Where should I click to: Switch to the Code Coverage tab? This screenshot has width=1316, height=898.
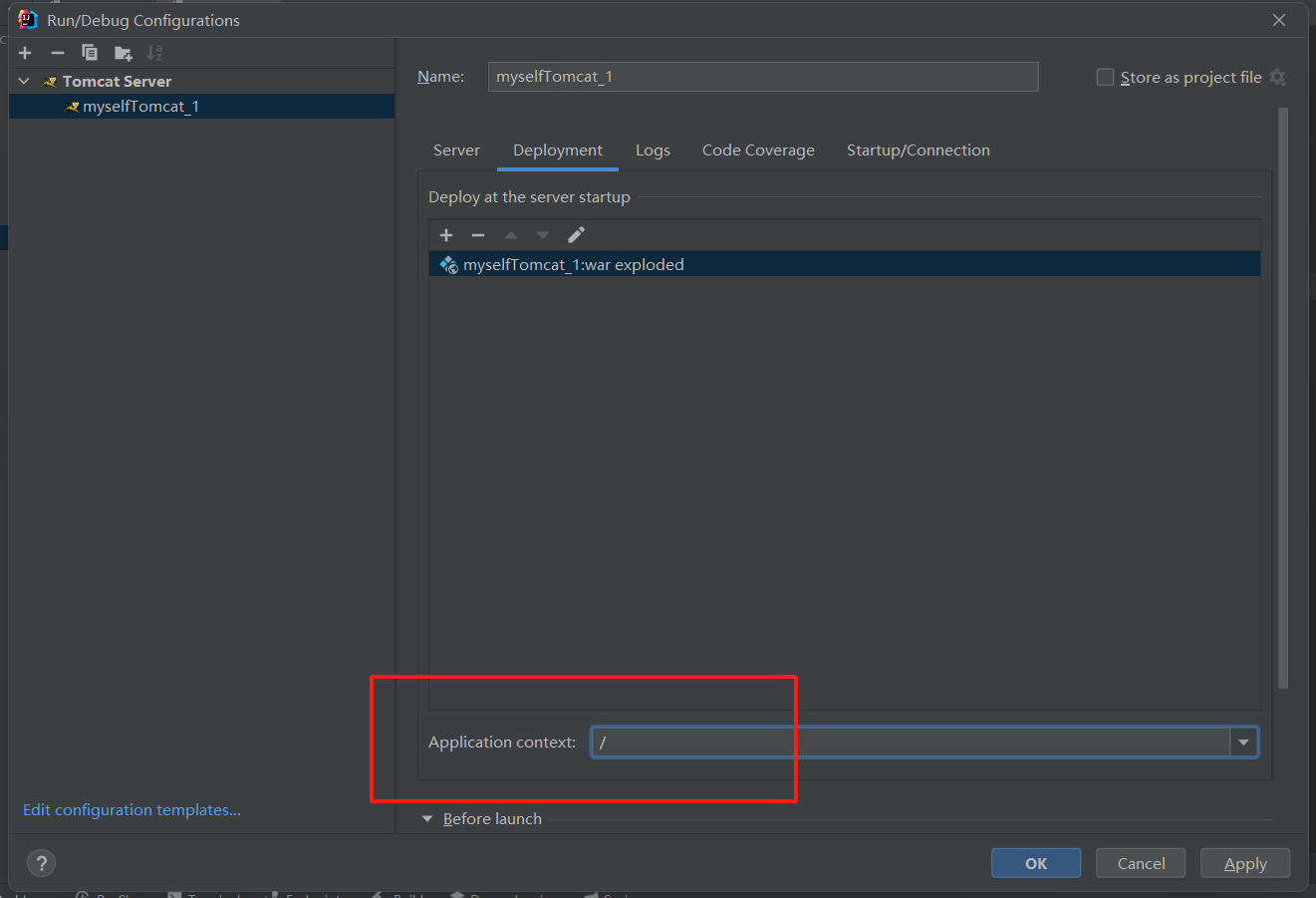(x=758, y=150)
